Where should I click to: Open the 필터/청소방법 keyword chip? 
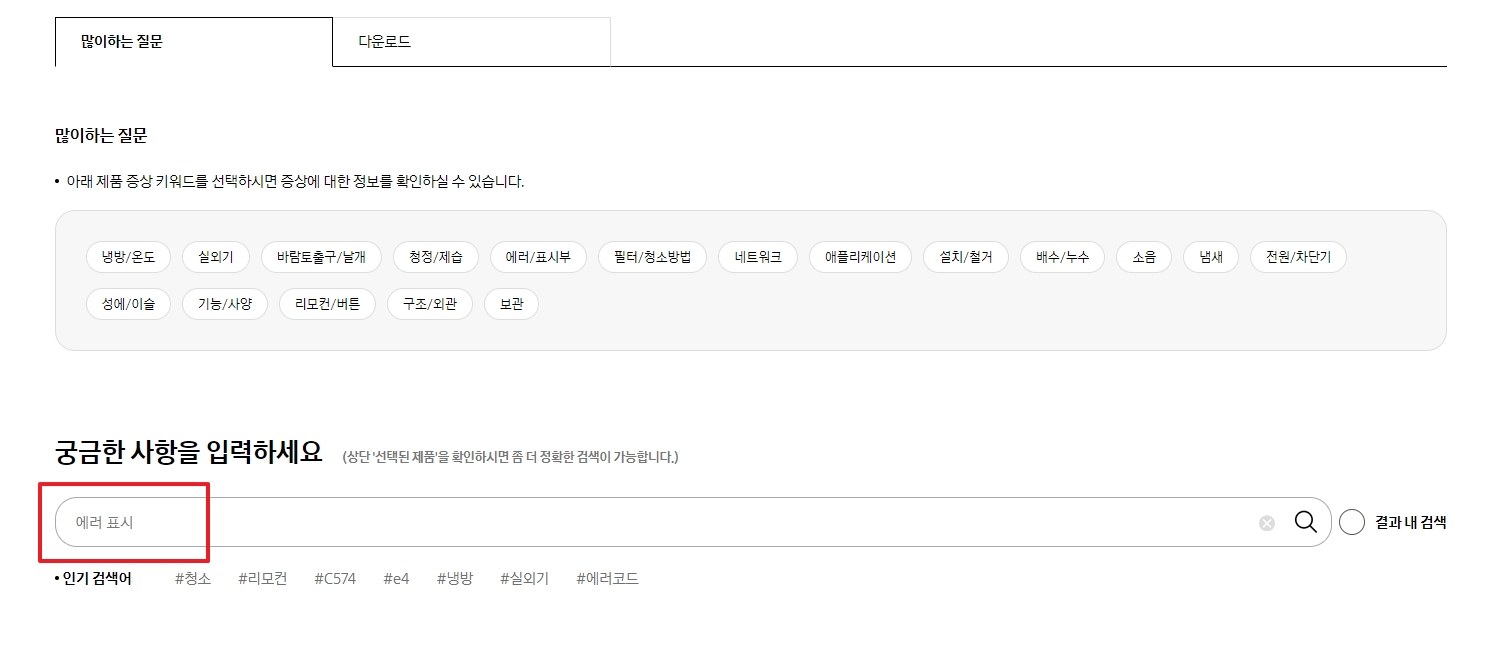point(651,256)
